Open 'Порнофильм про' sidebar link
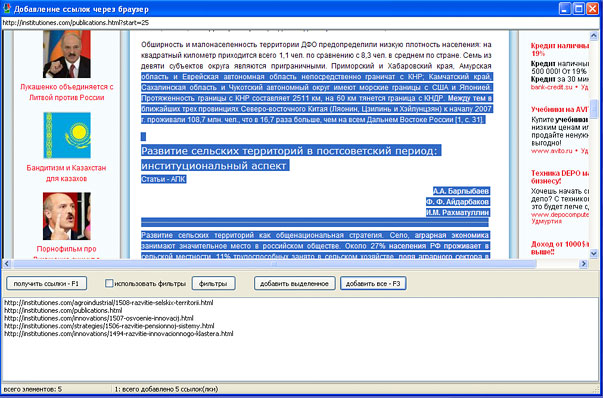 67,249
